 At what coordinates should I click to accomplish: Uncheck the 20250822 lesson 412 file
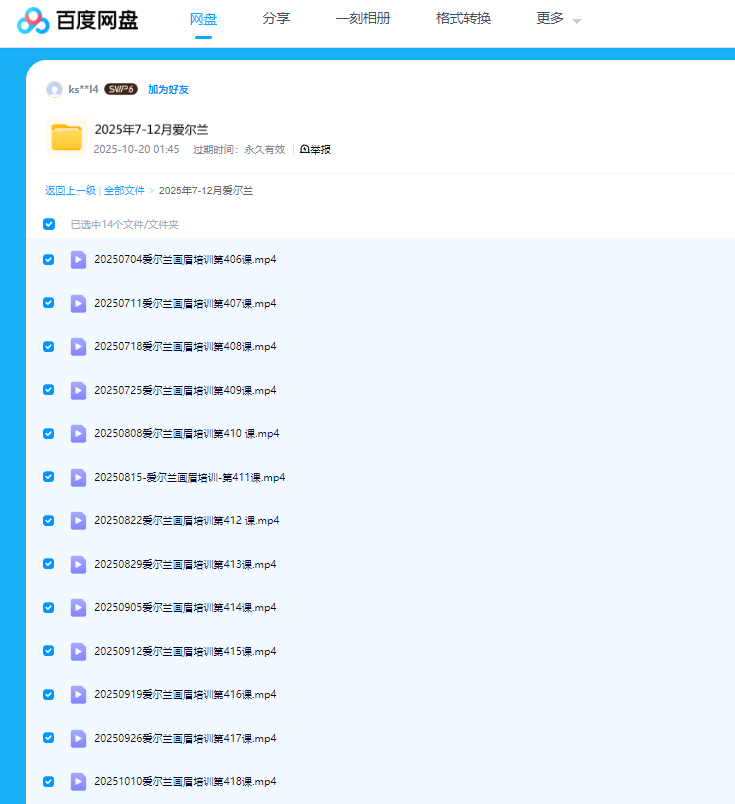[49, 520]
